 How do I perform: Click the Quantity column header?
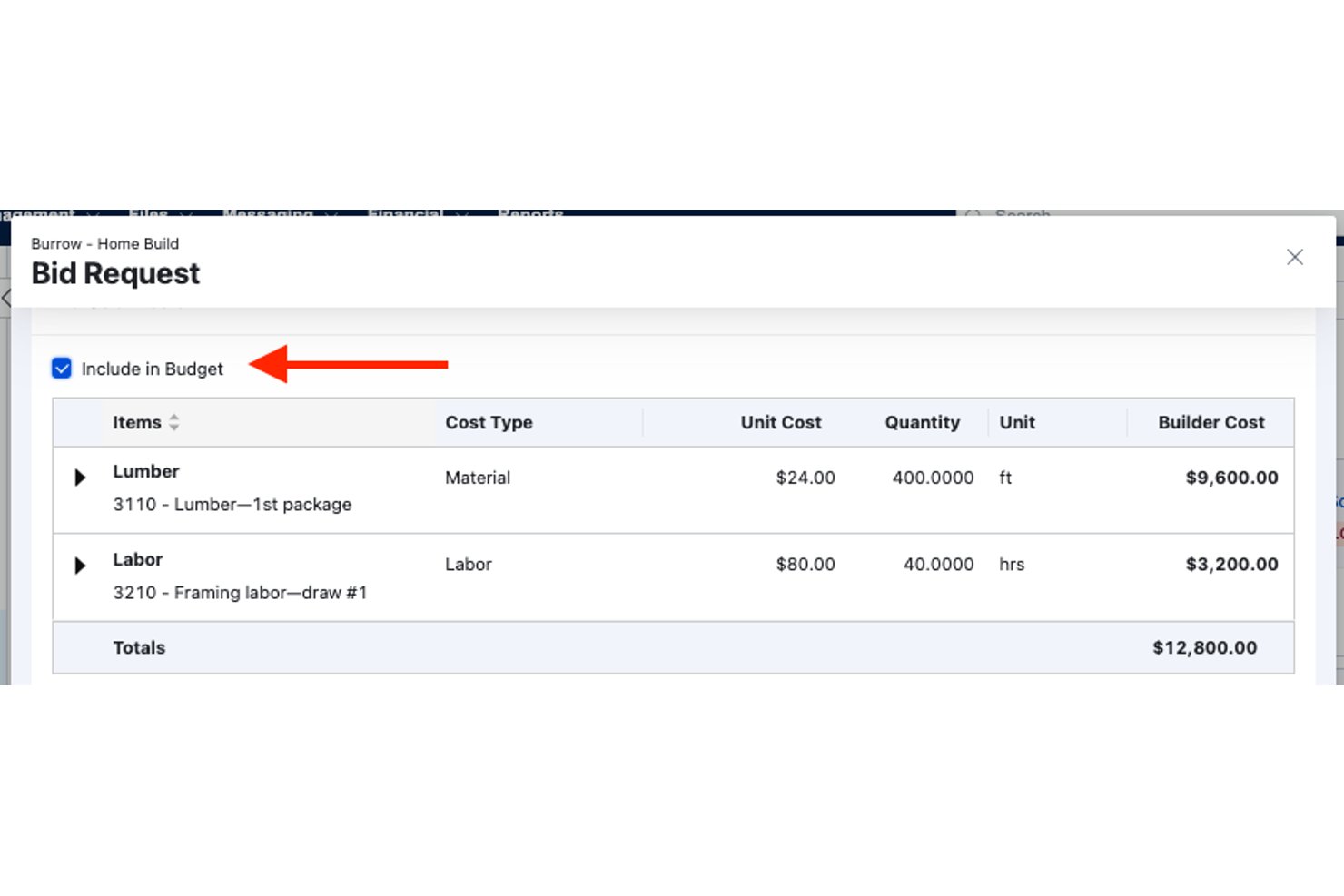[x=923, y=422]
